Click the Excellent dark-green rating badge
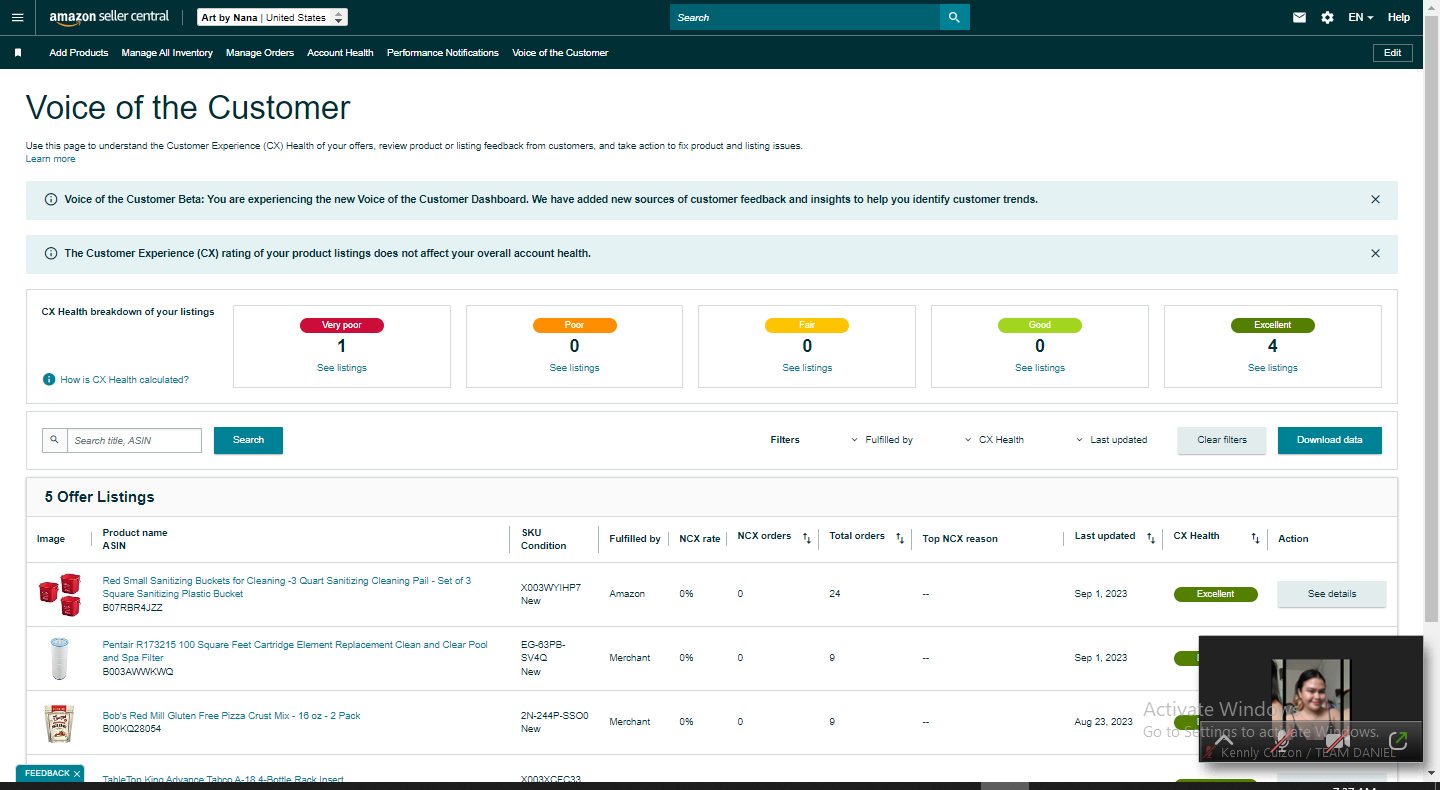 (x=1273, y=325)
